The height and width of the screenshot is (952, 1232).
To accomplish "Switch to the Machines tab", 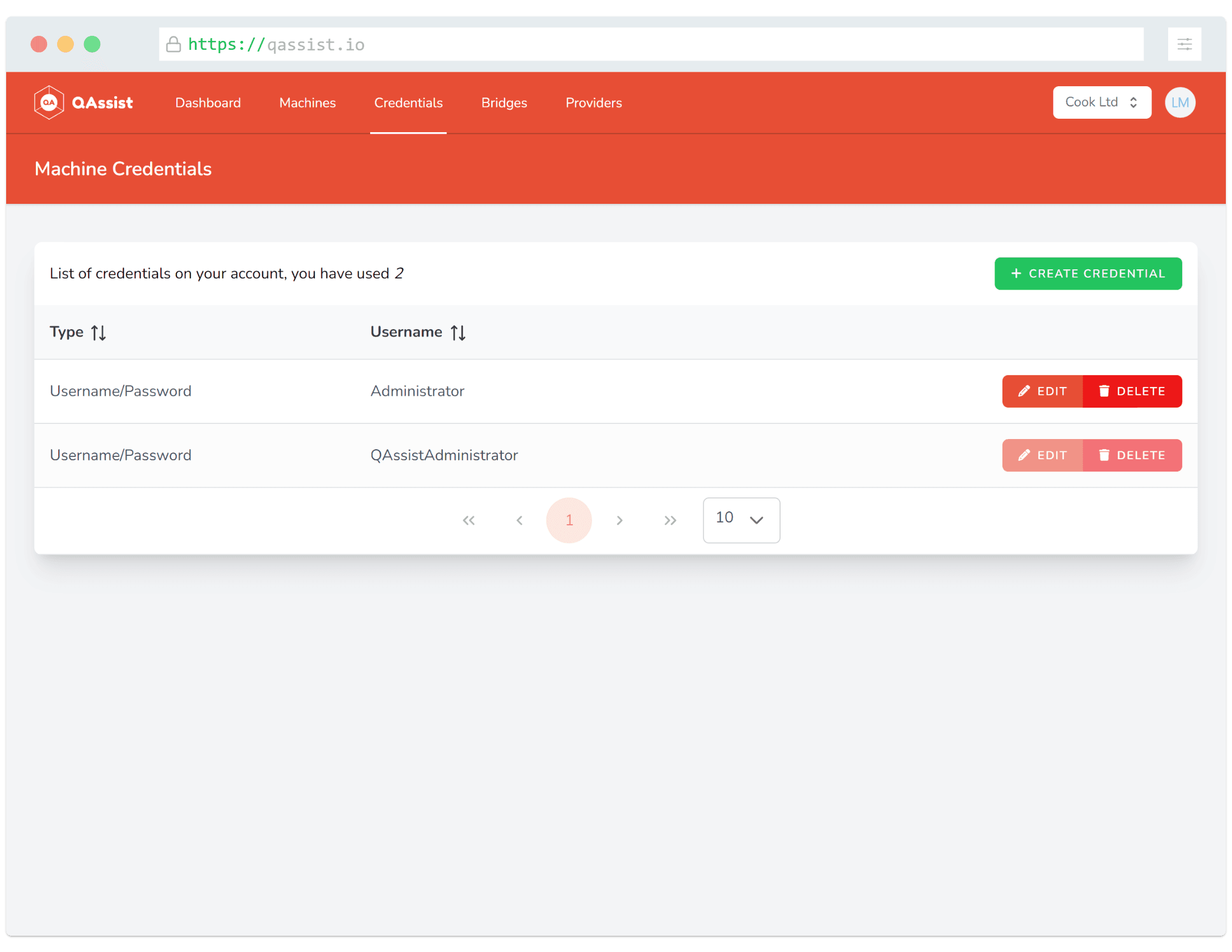I will [307, 102].
